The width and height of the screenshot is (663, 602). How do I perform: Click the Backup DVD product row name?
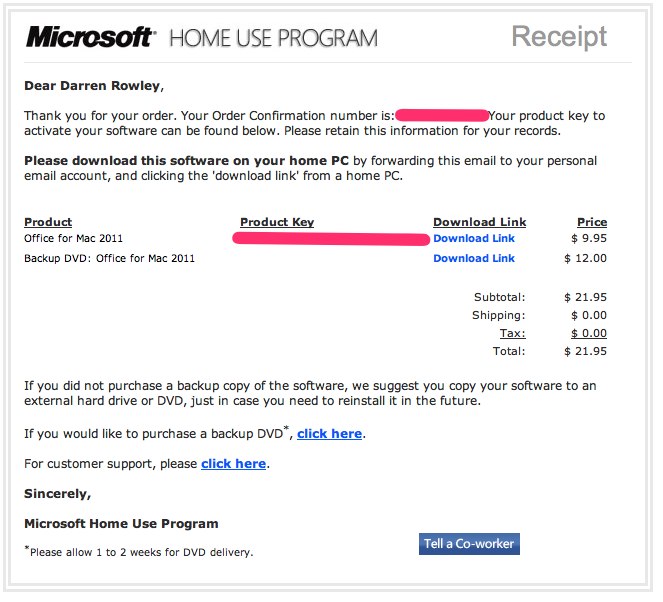(110, 258)
